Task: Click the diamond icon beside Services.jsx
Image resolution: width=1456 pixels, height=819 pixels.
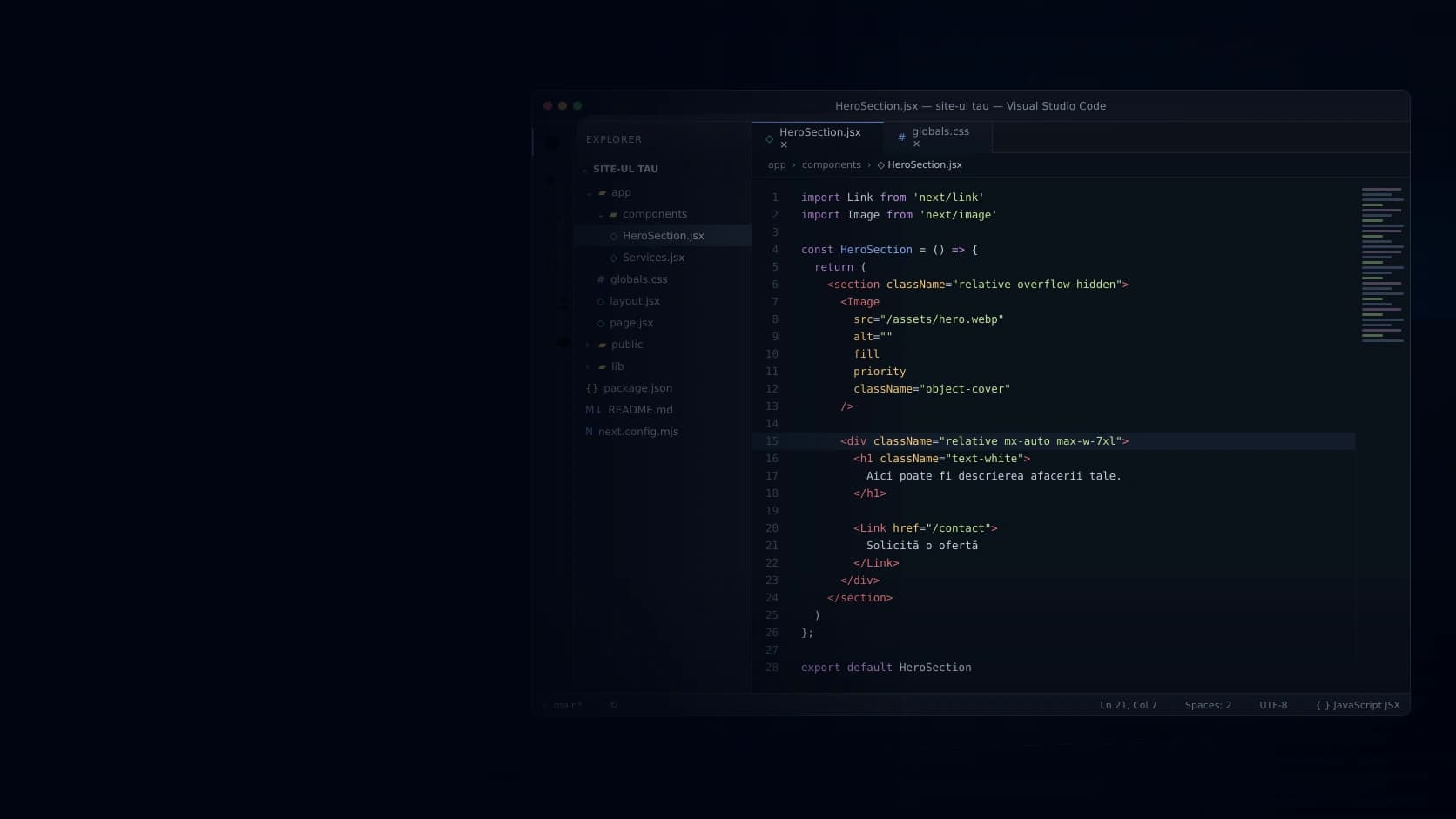Action: click(614, 258)
